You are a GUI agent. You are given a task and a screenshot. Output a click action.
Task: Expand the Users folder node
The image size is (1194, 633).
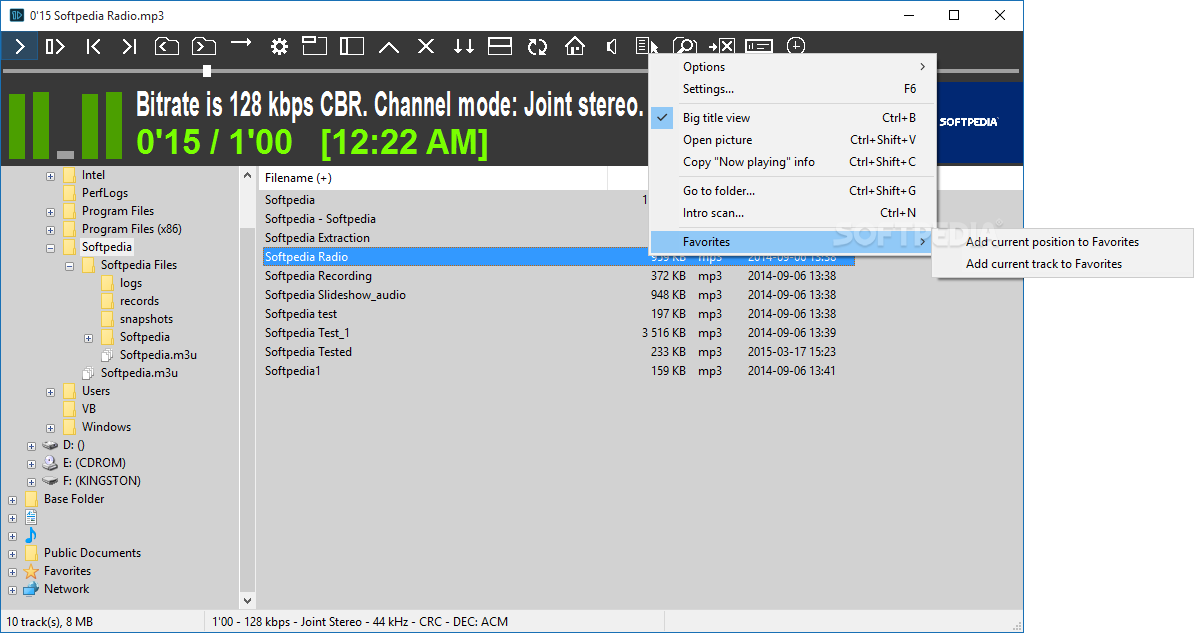point(50,392)
